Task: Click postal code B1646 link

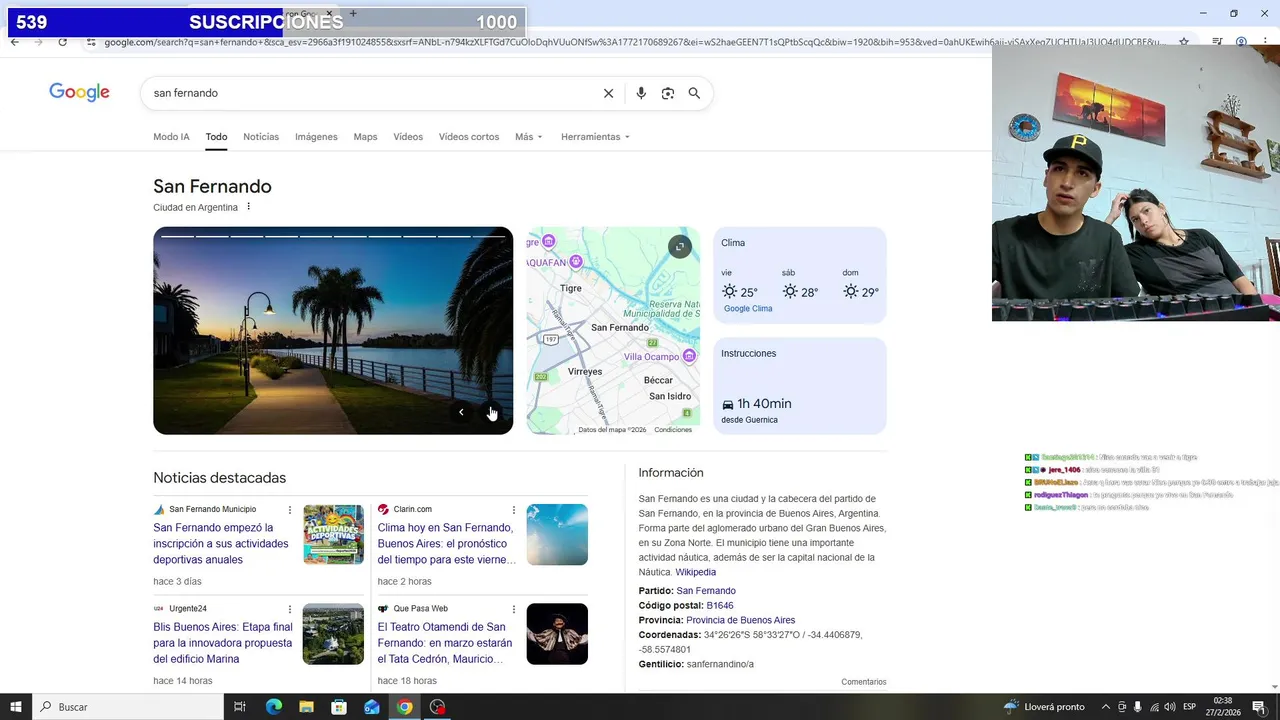Action: click(x=720, y=606)
